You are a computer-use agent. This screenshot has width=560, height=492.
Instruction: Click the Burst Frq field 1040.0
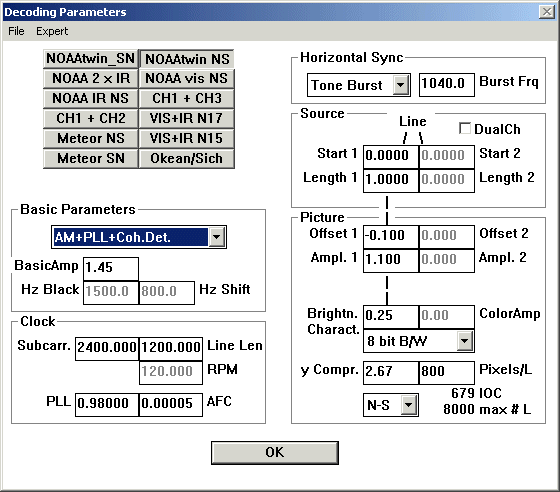coord(447,85)
